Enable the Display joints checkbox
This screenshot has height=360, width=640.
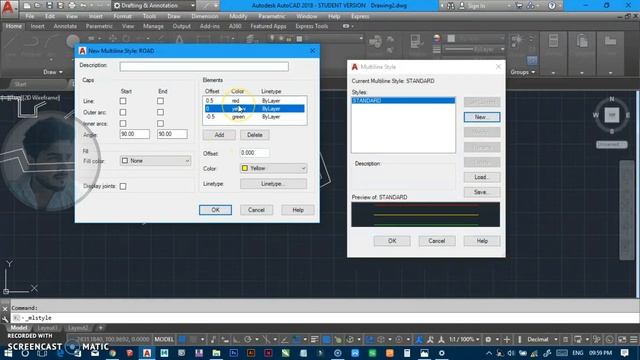(x=123, y=187)
